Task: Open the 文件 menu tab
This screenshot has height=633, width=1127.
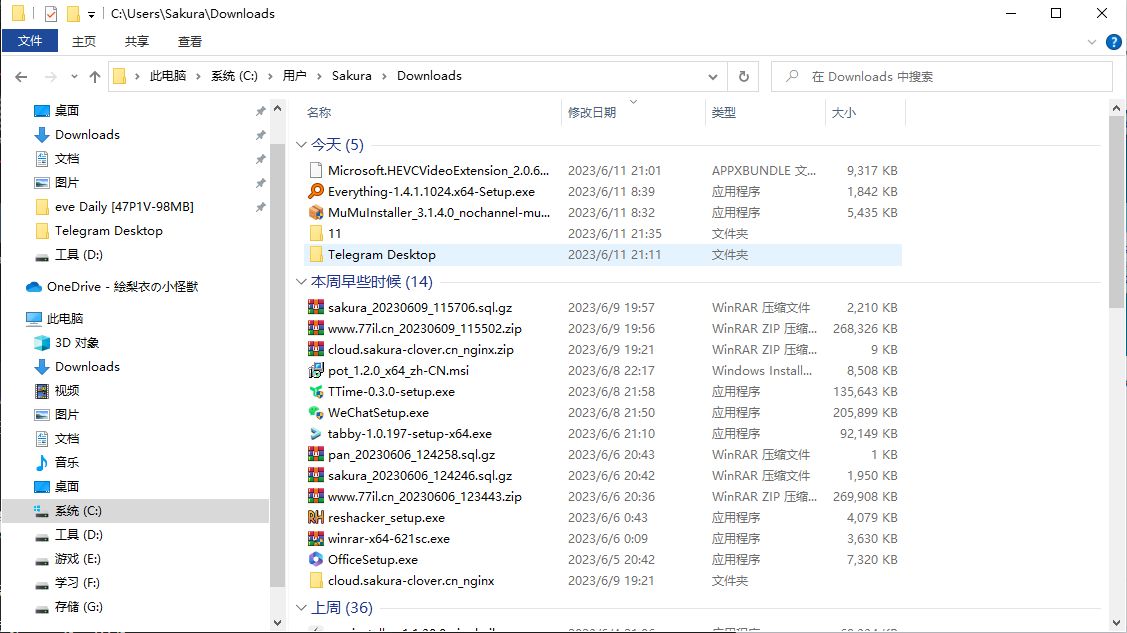Action: click(30, 41)
